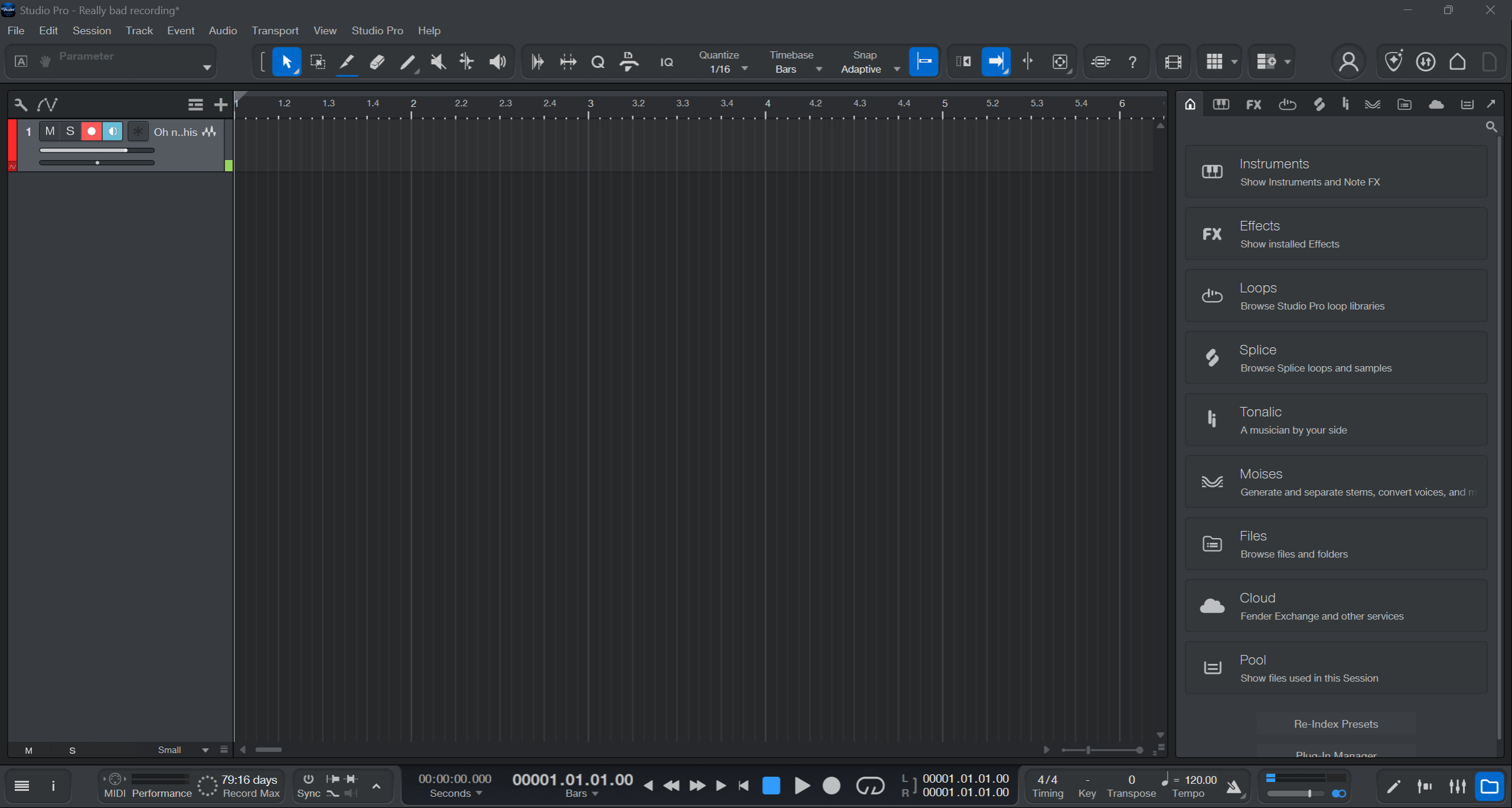Switch to the FX browser tab
1512x808 pixels.
pyautogui.click(x=1253, y=105)
